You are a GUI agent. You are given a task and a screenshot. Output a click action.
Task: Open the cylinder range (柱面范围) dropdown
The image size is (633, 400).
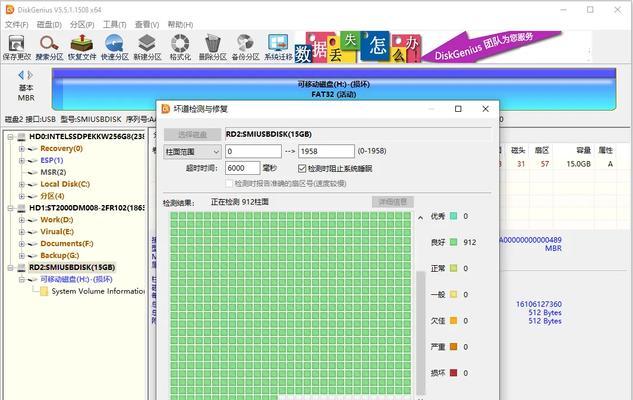point(192,152)
